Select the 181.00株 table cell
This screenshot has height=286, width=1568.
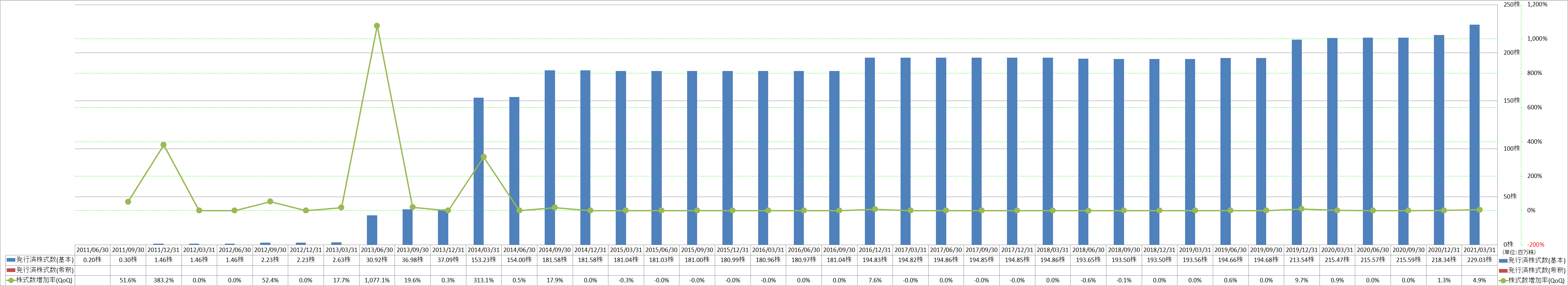[x=697, y=260]
